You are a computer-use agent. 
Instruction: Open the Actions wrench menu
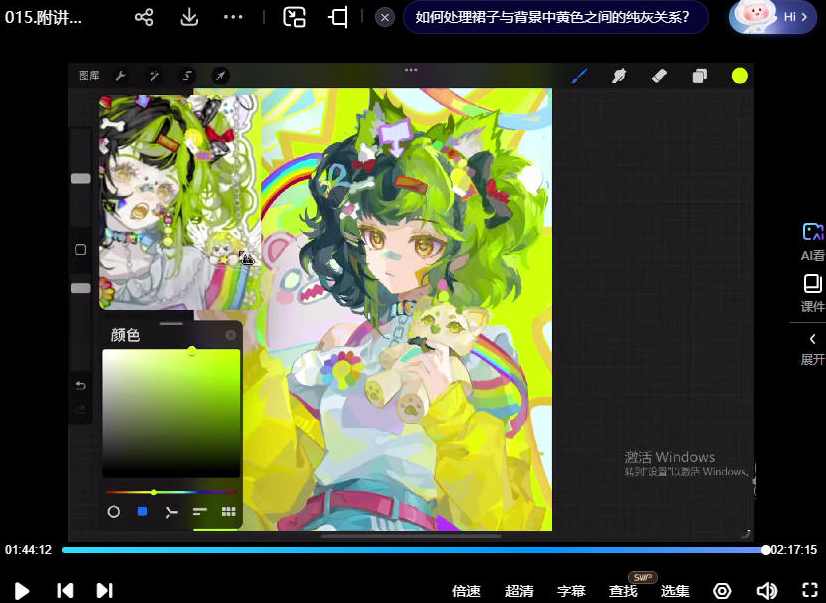pos(120,75)
